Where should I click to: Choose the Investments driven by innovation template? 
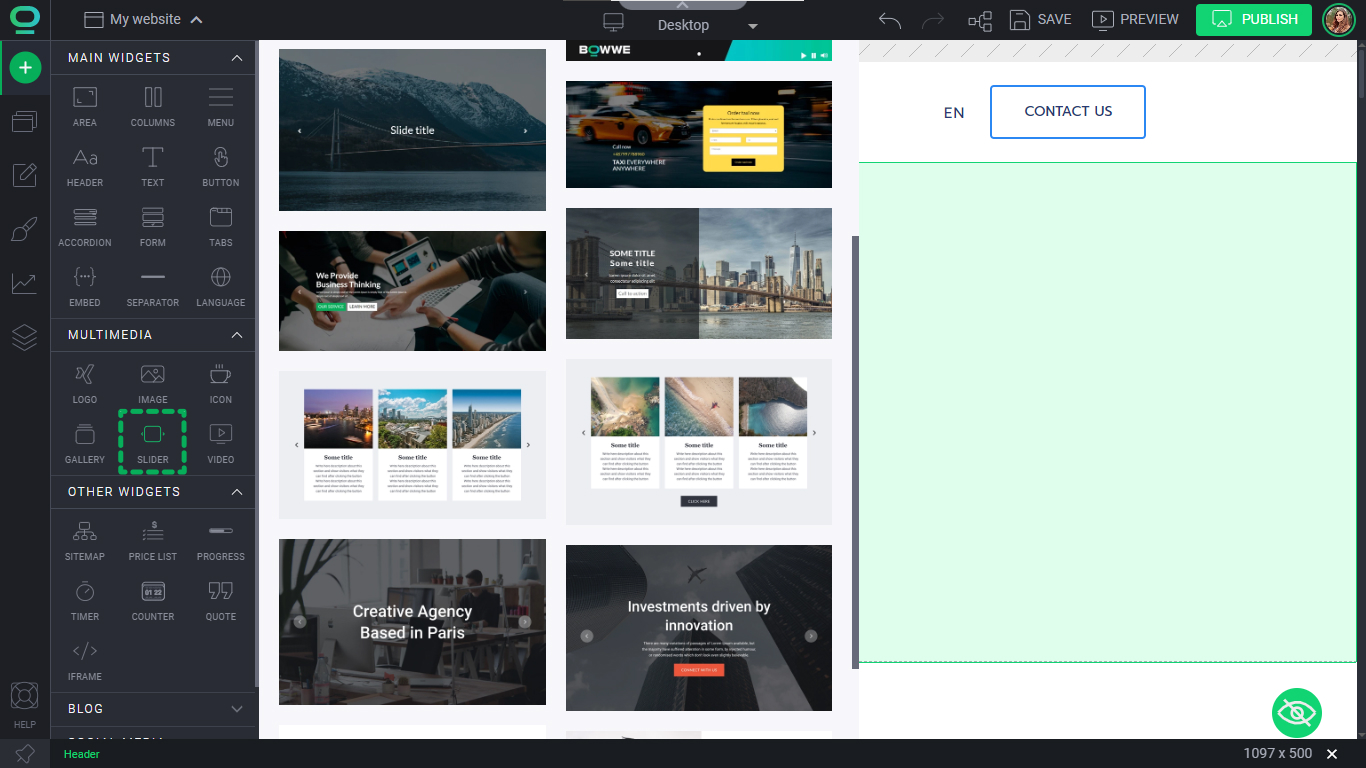click(699, 628)
